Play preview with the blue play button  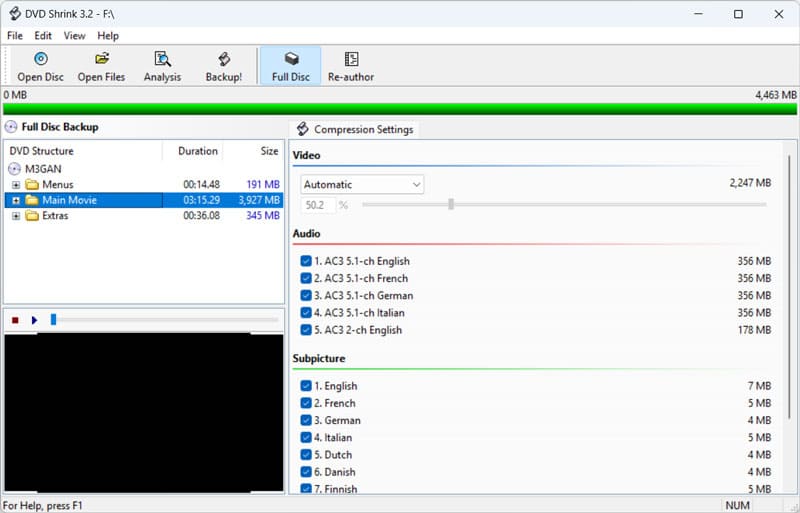pyautogui.click(x=34, y=320)
